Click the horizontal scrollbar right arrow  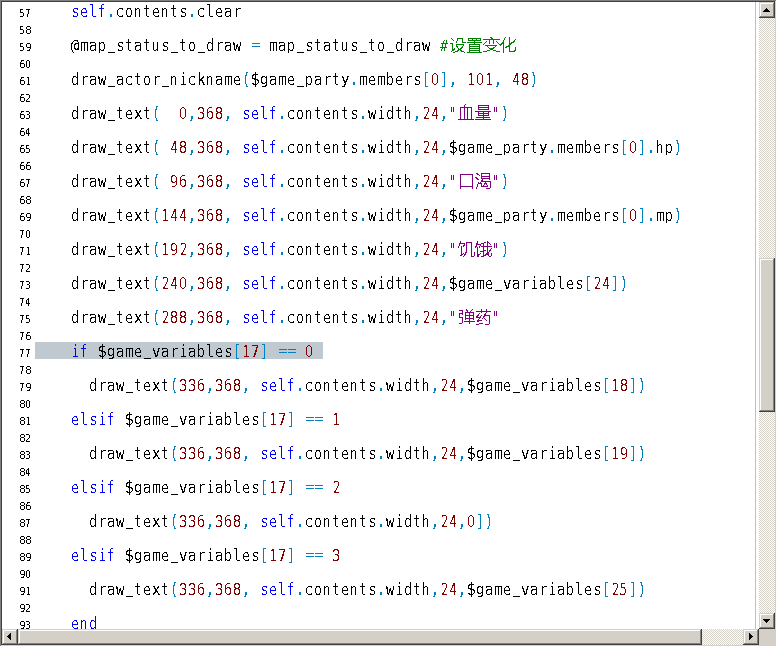pos(751,637)
